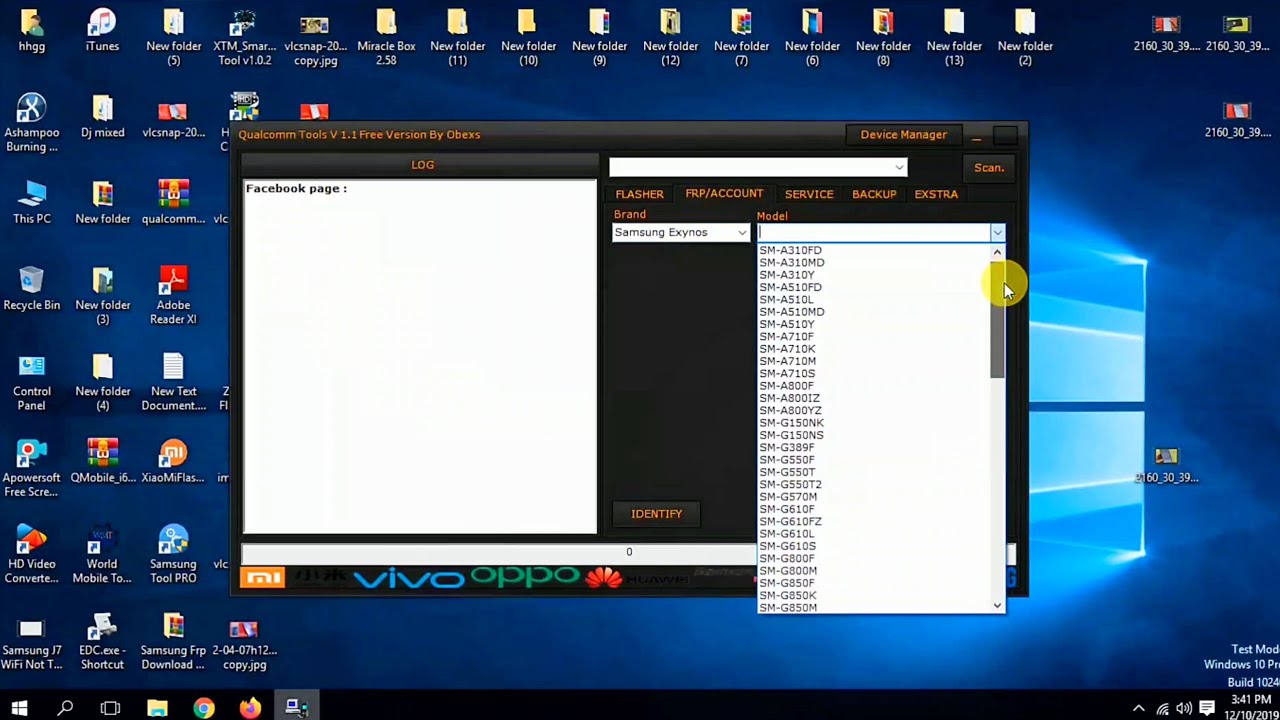1280x720 pixels.
Task: Select the hhgg folder on the desktop
Action: 31,30
